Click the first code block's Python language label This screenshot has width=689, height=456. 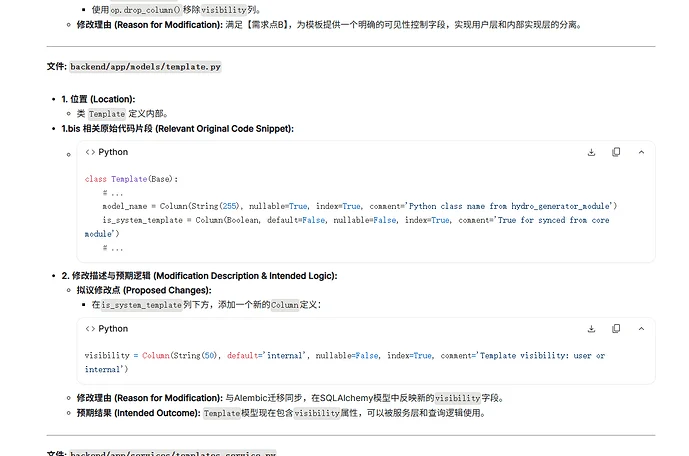click(113, 152)
